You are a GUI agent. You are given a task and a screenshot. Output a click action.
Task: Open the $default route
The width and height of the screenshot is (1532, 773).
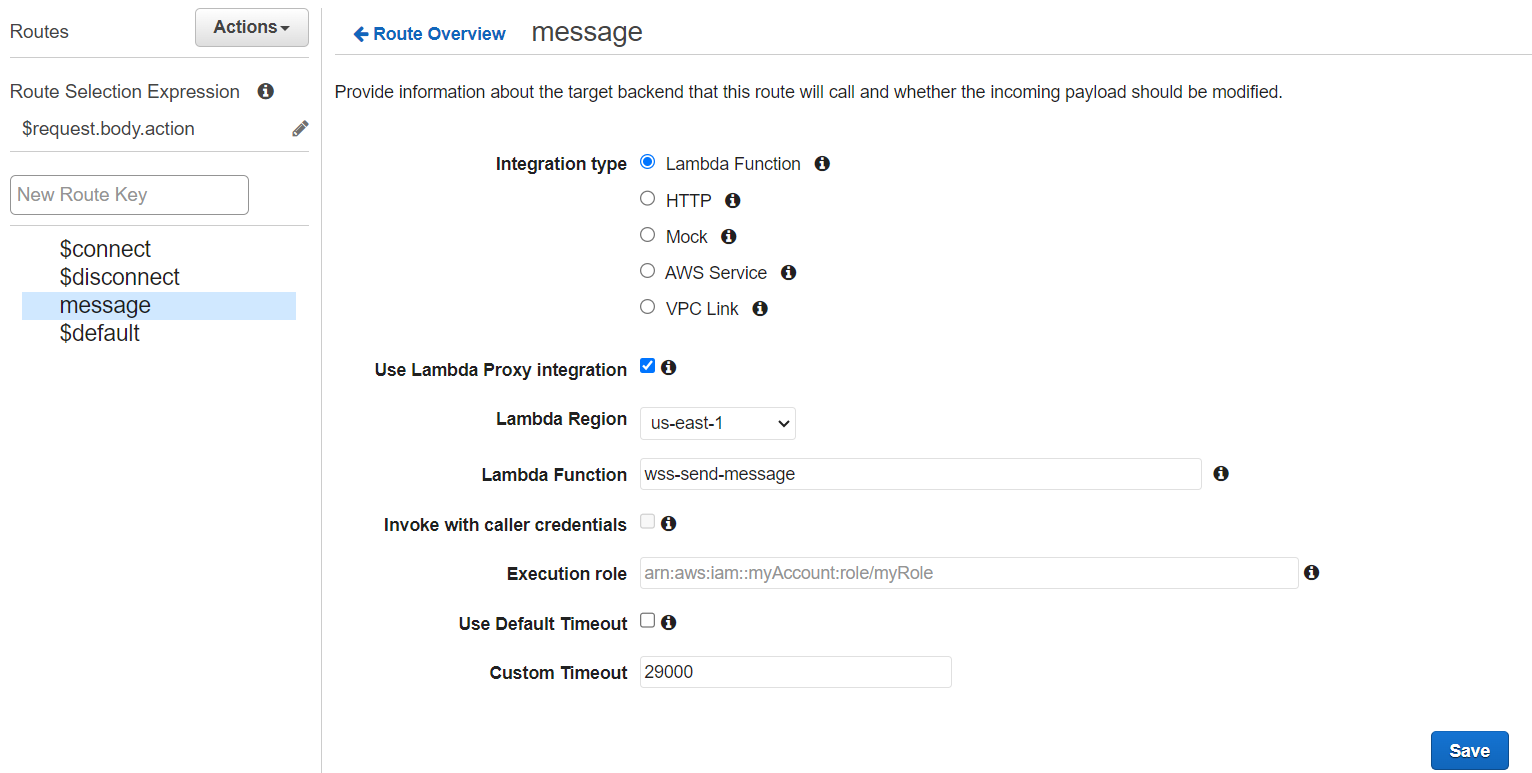click(100, 333)
